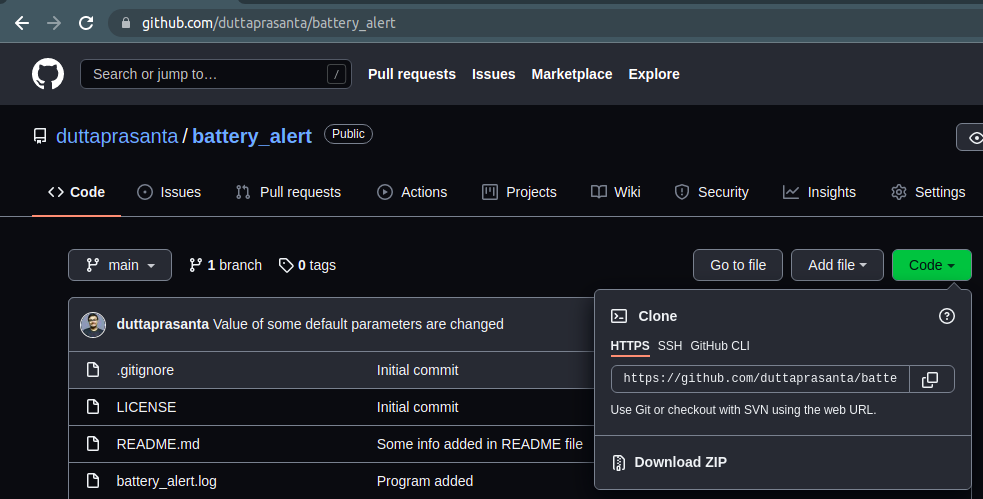Image resolution: width=983 pixels, height=499 pixels.
Task: Reload the page with refresh icon
Action: (86, 23)
